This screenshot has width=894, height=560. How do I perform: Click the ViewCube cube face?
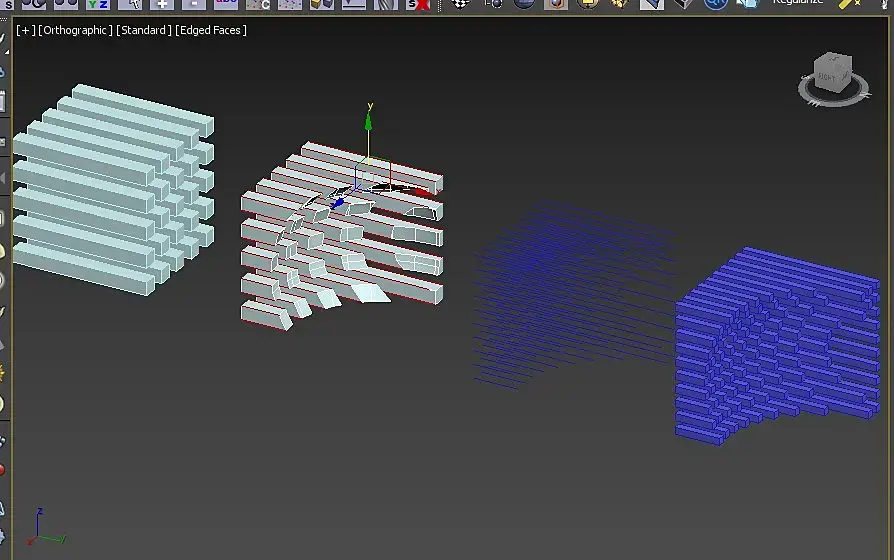click(x=833, y=72)
